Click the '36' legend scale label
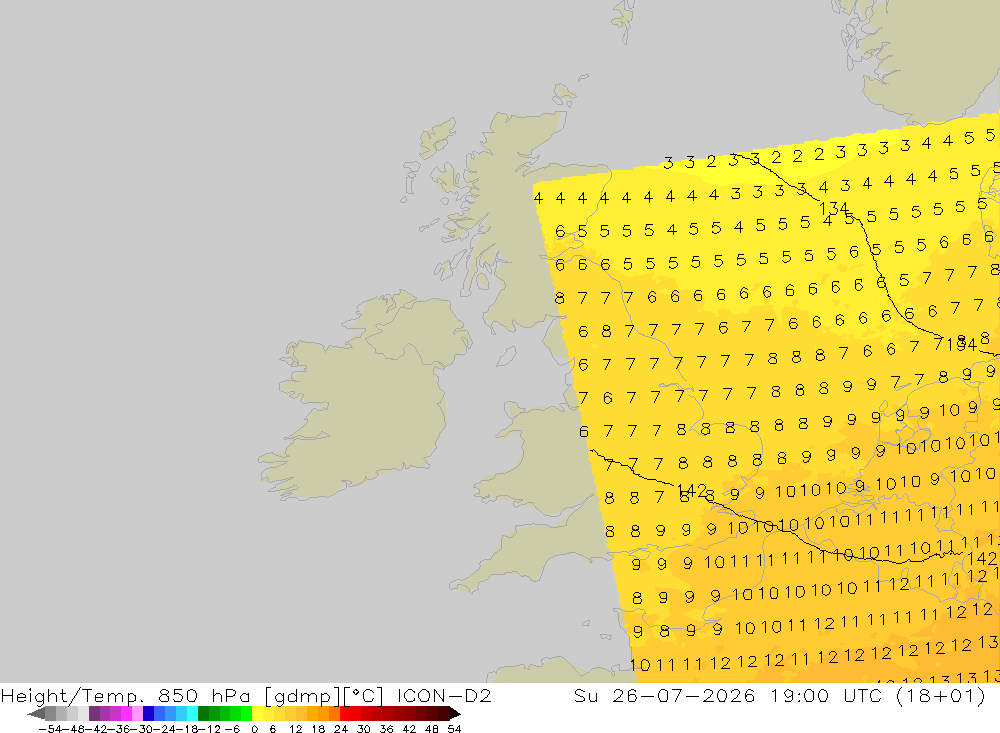1000x733 pixels. pyautogui.click(x=386, y=729)
